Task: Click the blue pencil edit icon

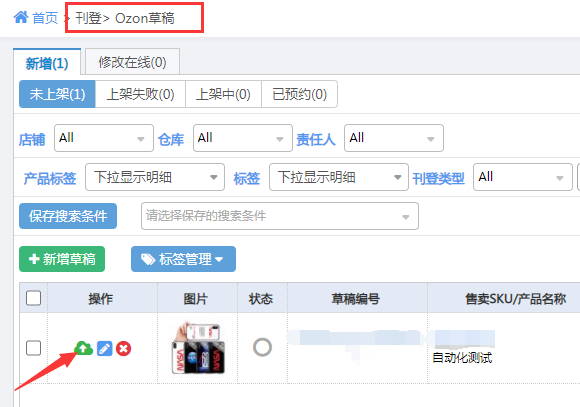Action: (x=105, y=349)
